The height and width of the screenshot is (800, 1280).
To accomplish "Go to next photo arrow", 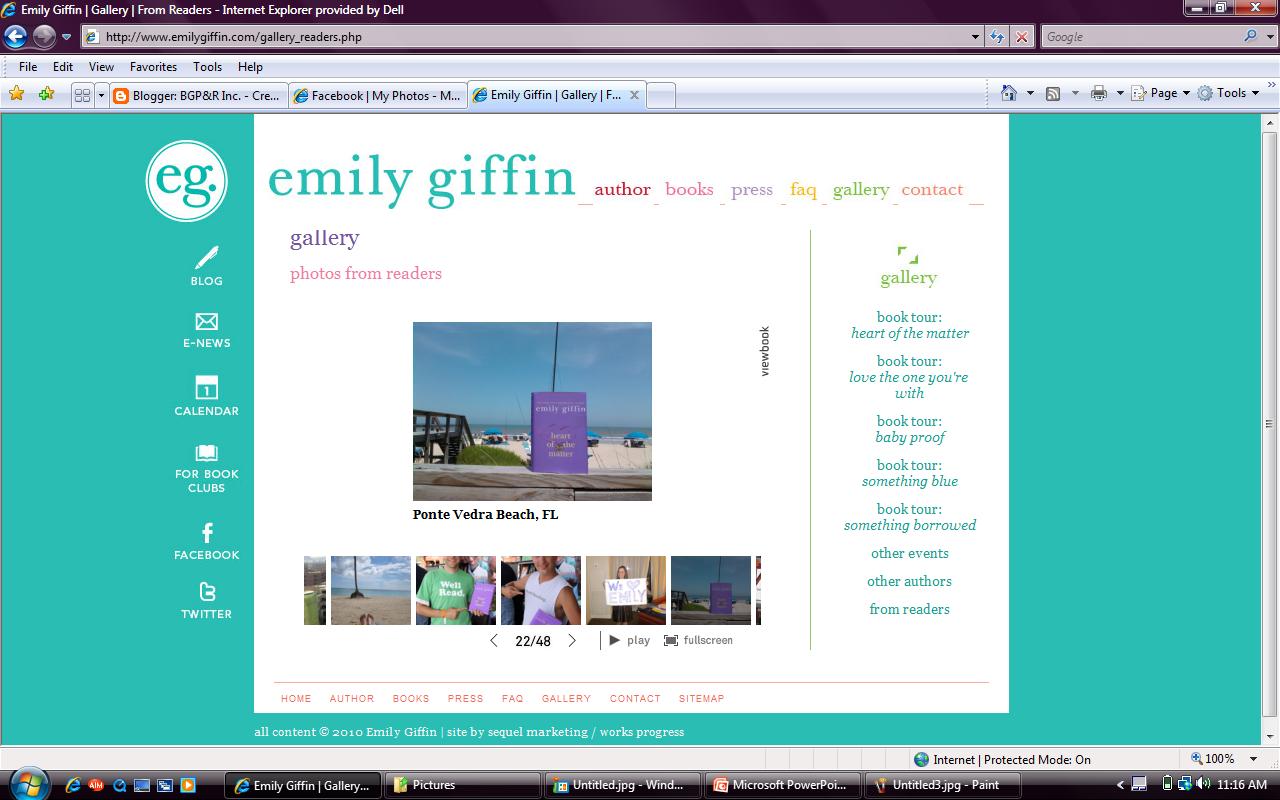I will [572, 640].
